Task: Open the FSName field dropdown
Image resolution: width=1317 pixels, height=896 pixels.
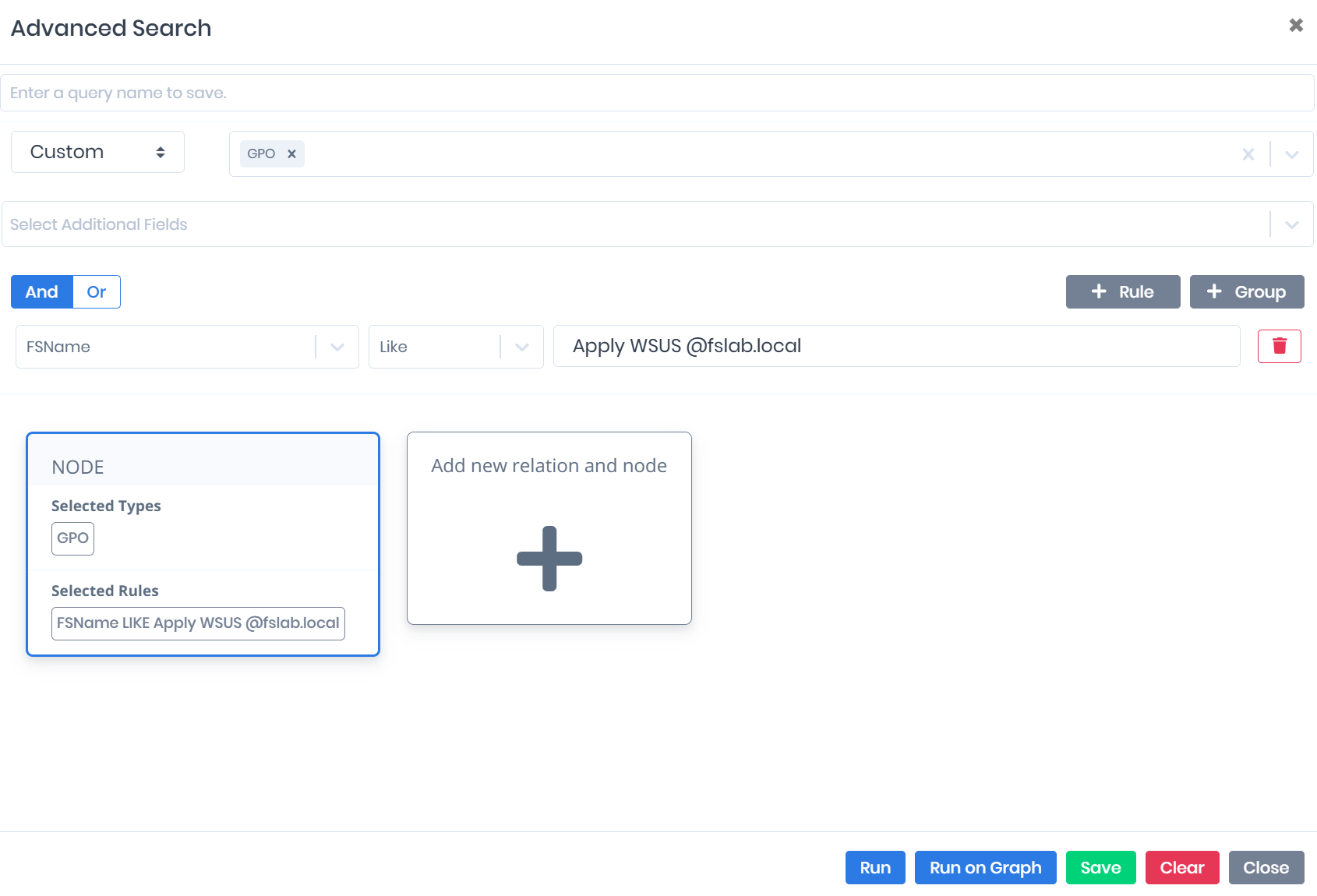Action: click(x=337, y=347)
